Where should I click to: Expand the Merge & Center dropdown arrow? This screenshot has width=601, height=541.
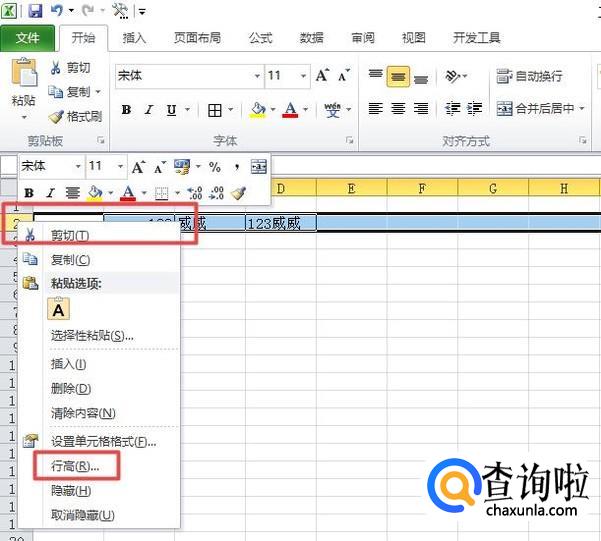point(581,109)
